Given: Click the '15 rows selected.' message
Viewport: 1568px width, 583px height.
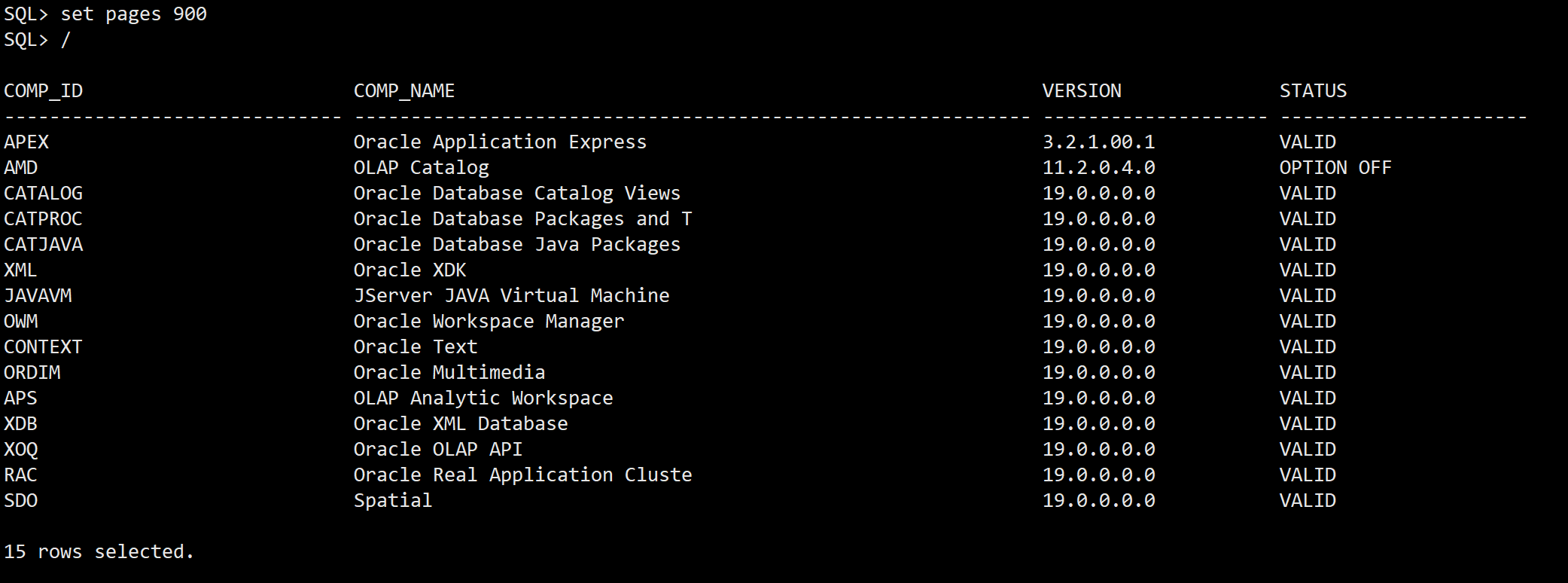Looking at the screenshot, I should pyautogui.click(x=99, y=552).
